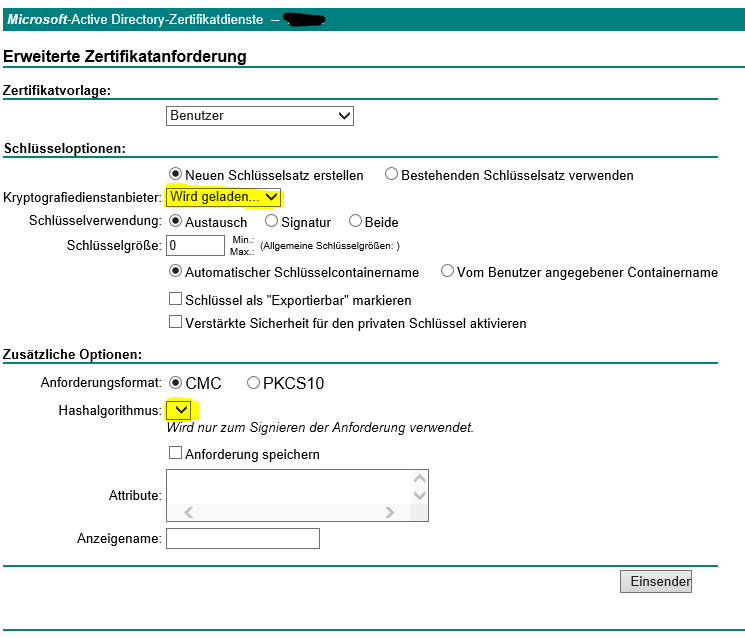Click the Kryptografiedienstanbieter: field label
The width and height of the screenshot is (745, 638).
pos(82,198)
